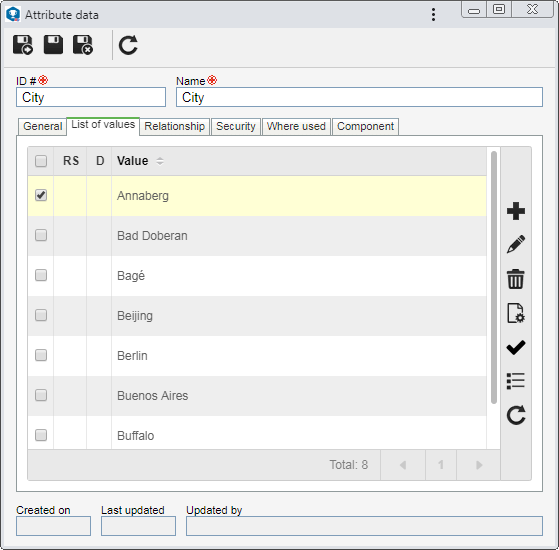Select the Berlin value text
The width and height of the screenshot is (559, 550).
click(x=132, y=355)
